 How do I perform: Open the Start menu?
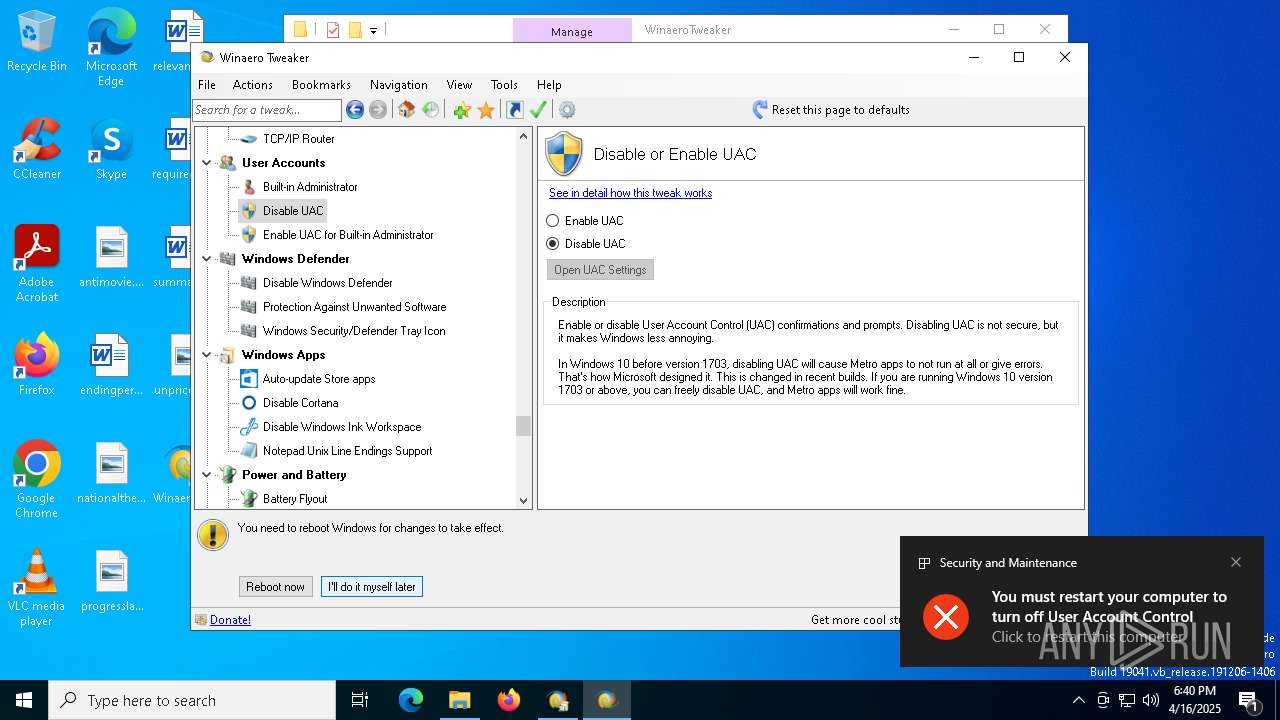pyautogui.click(x=24, y=700)
